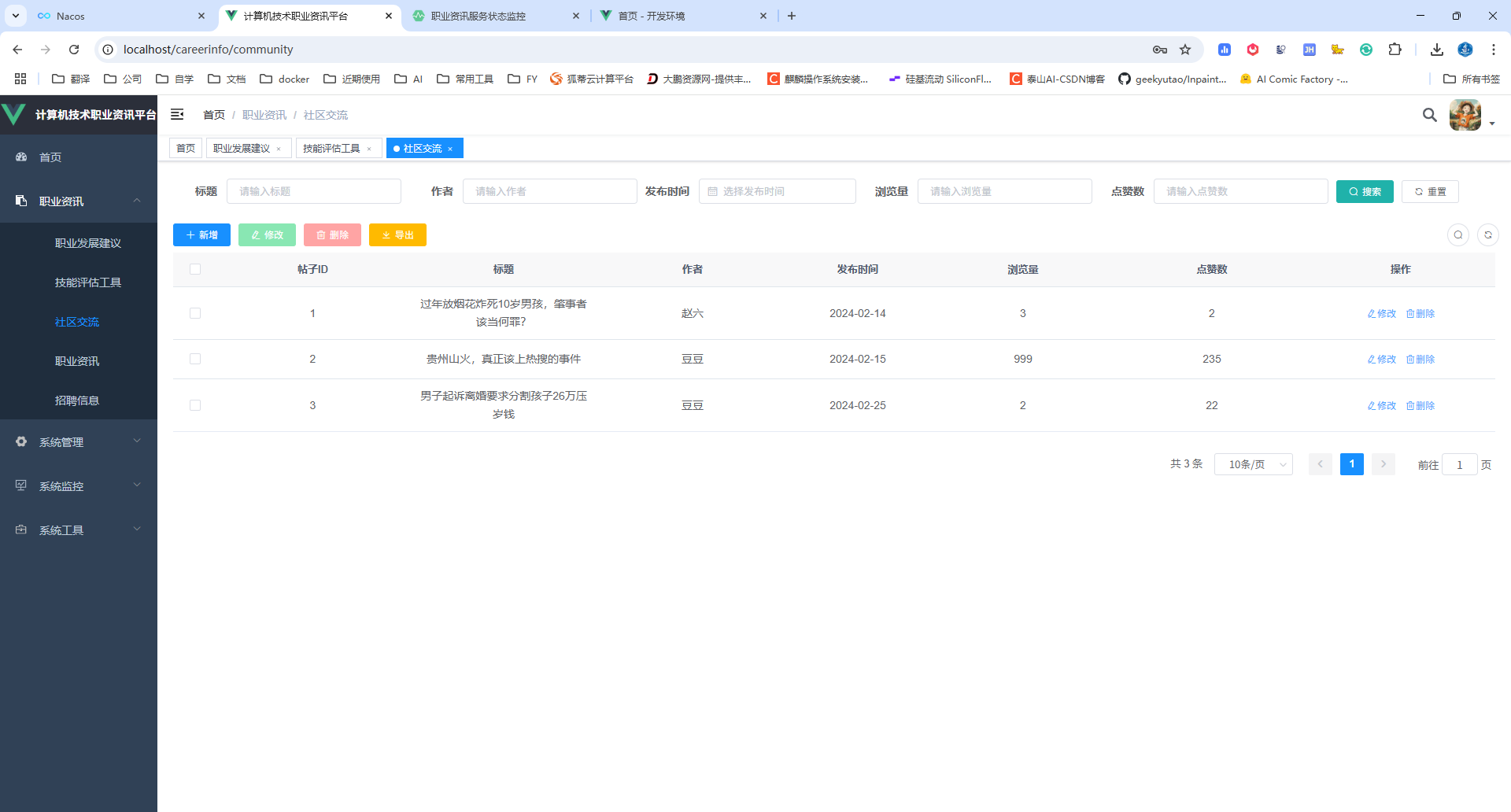The height and width of the screenshot is (812, 1511).
Task: Click the avatar dropdown caret
Action: [x=1492, y=124]
